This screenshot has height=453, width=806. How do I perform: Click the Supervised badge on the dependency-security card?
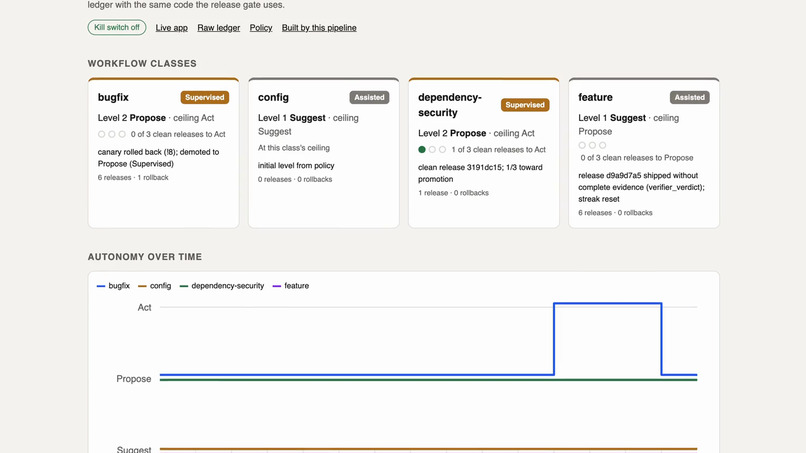[525, 105]
